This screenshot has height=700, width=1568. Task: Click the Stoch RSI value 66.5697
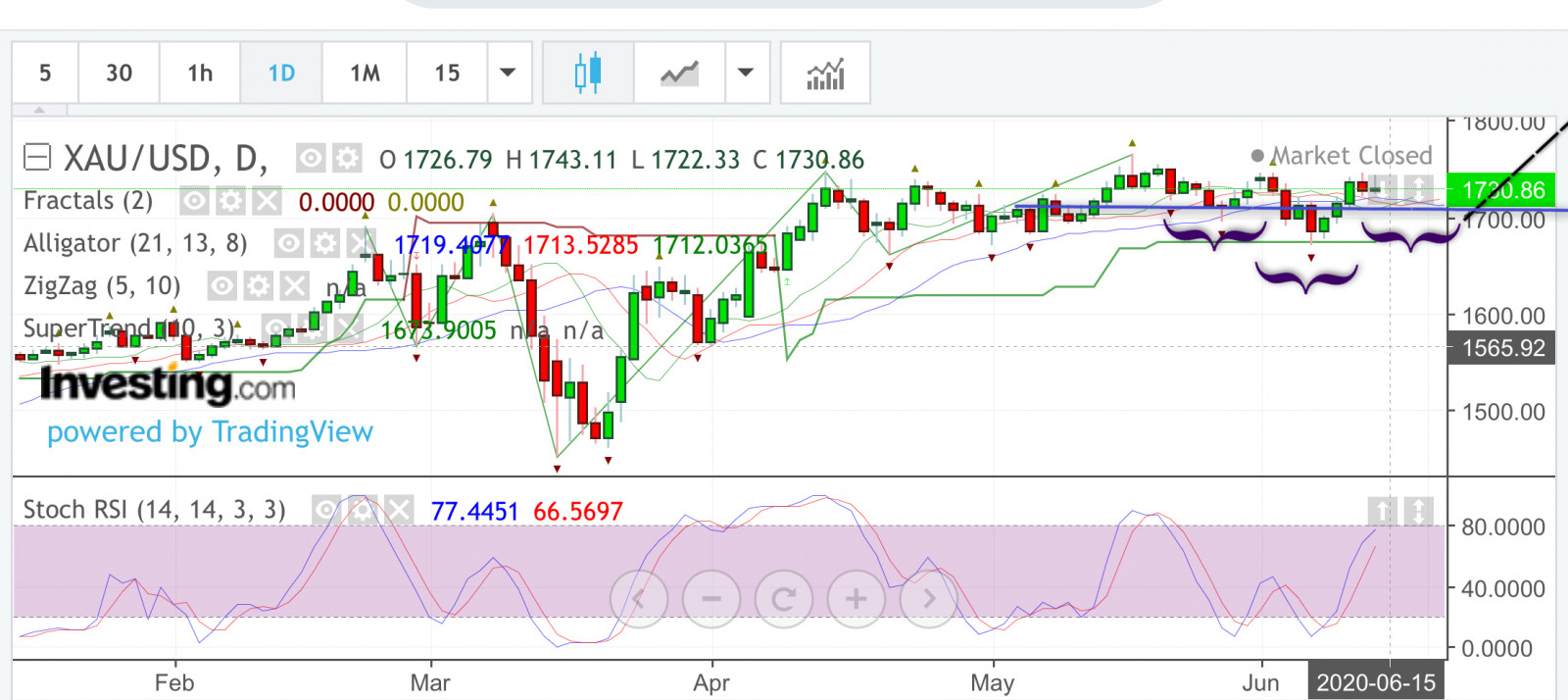click(x=578, y=511)
